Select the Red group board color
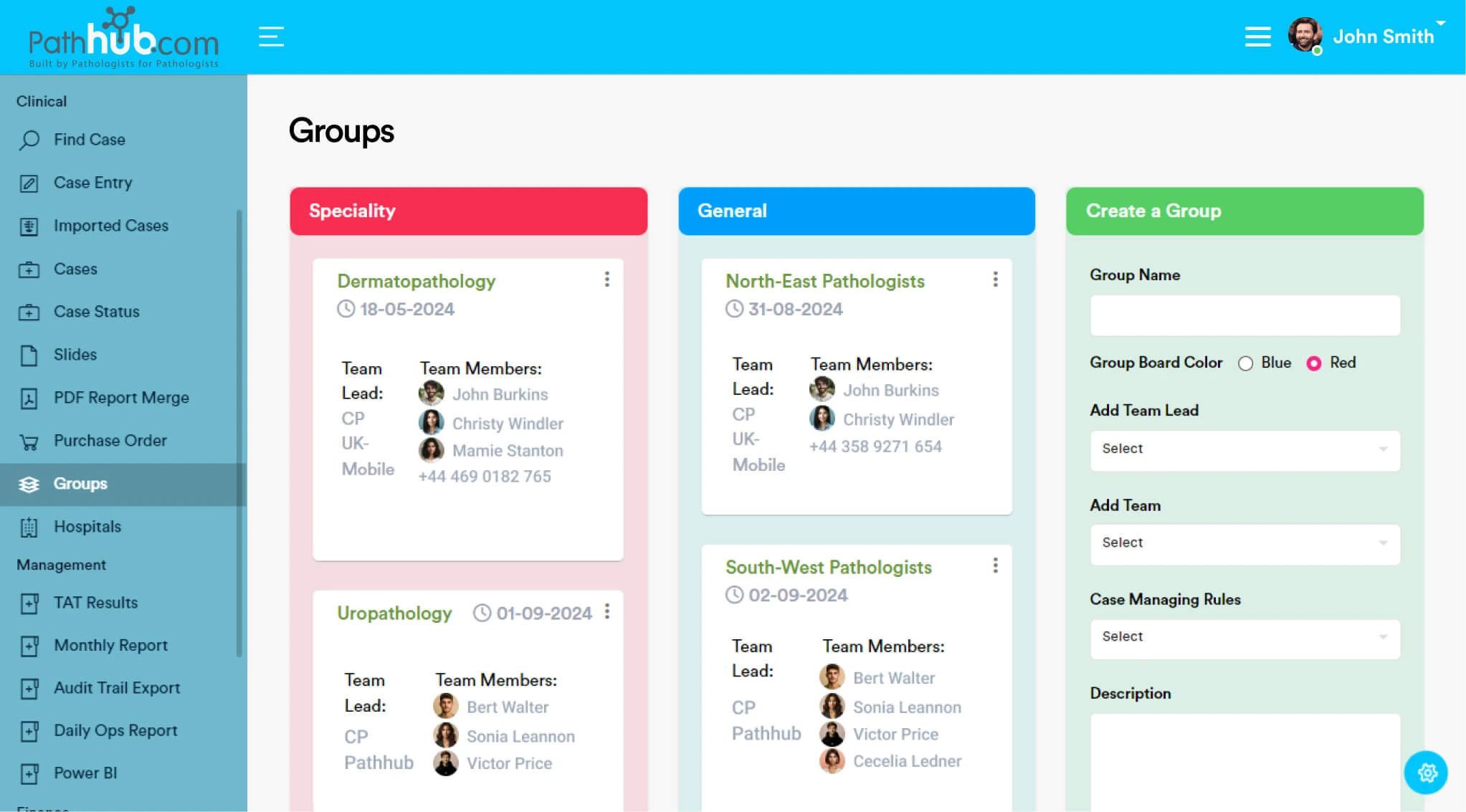1466x812 pixels. (1313, 362)
